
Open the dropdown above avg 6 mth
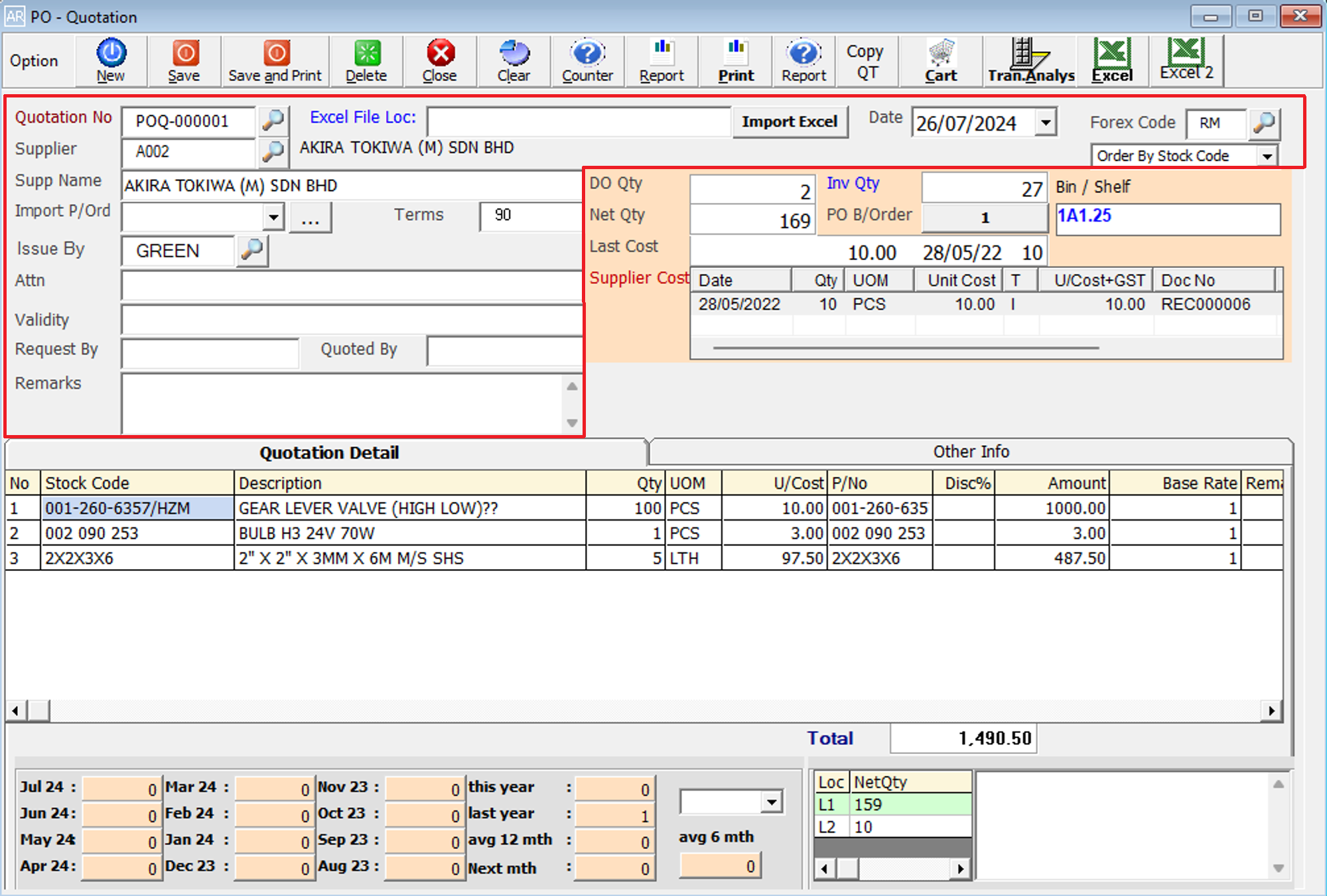tap(771, 802)
